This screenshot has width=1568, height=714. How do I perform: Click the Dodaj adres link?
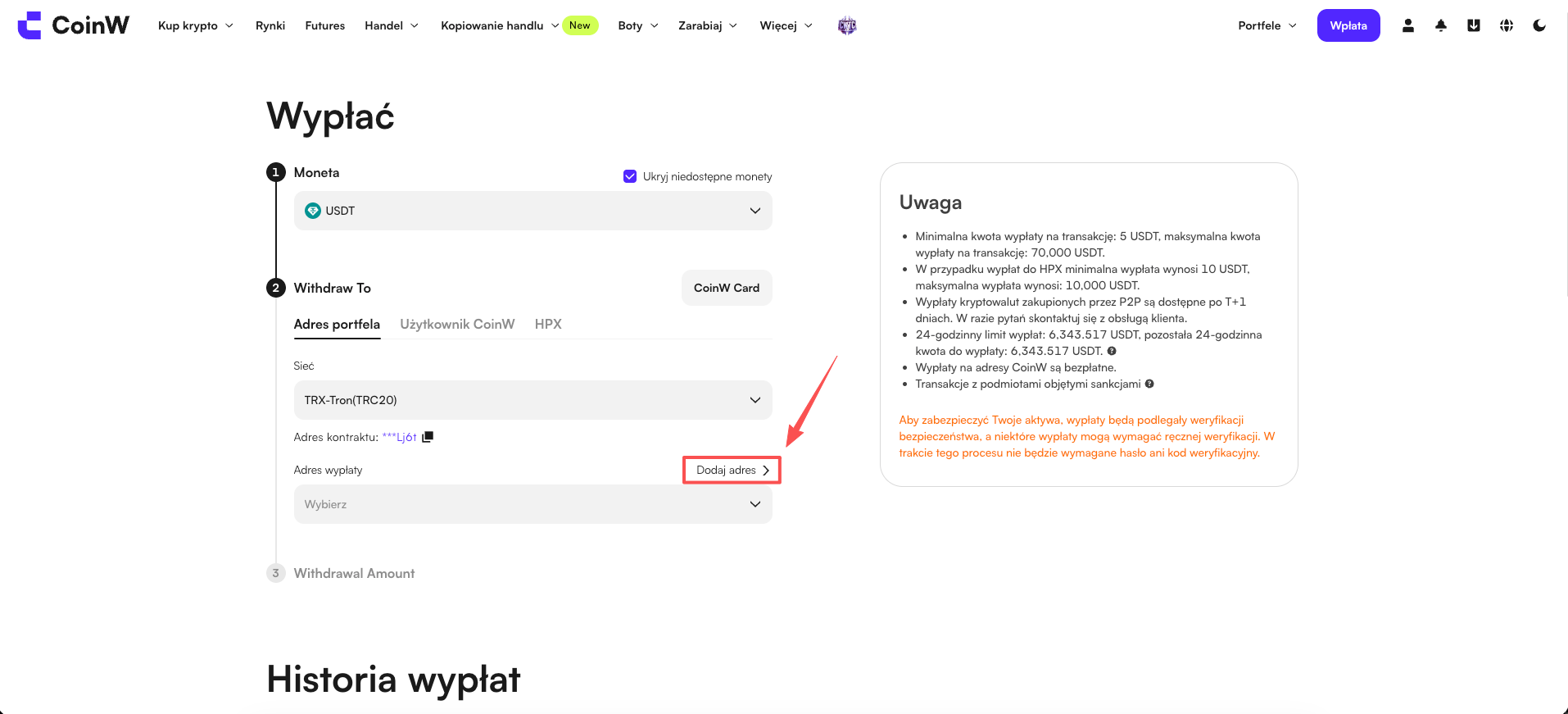[732, 470]
